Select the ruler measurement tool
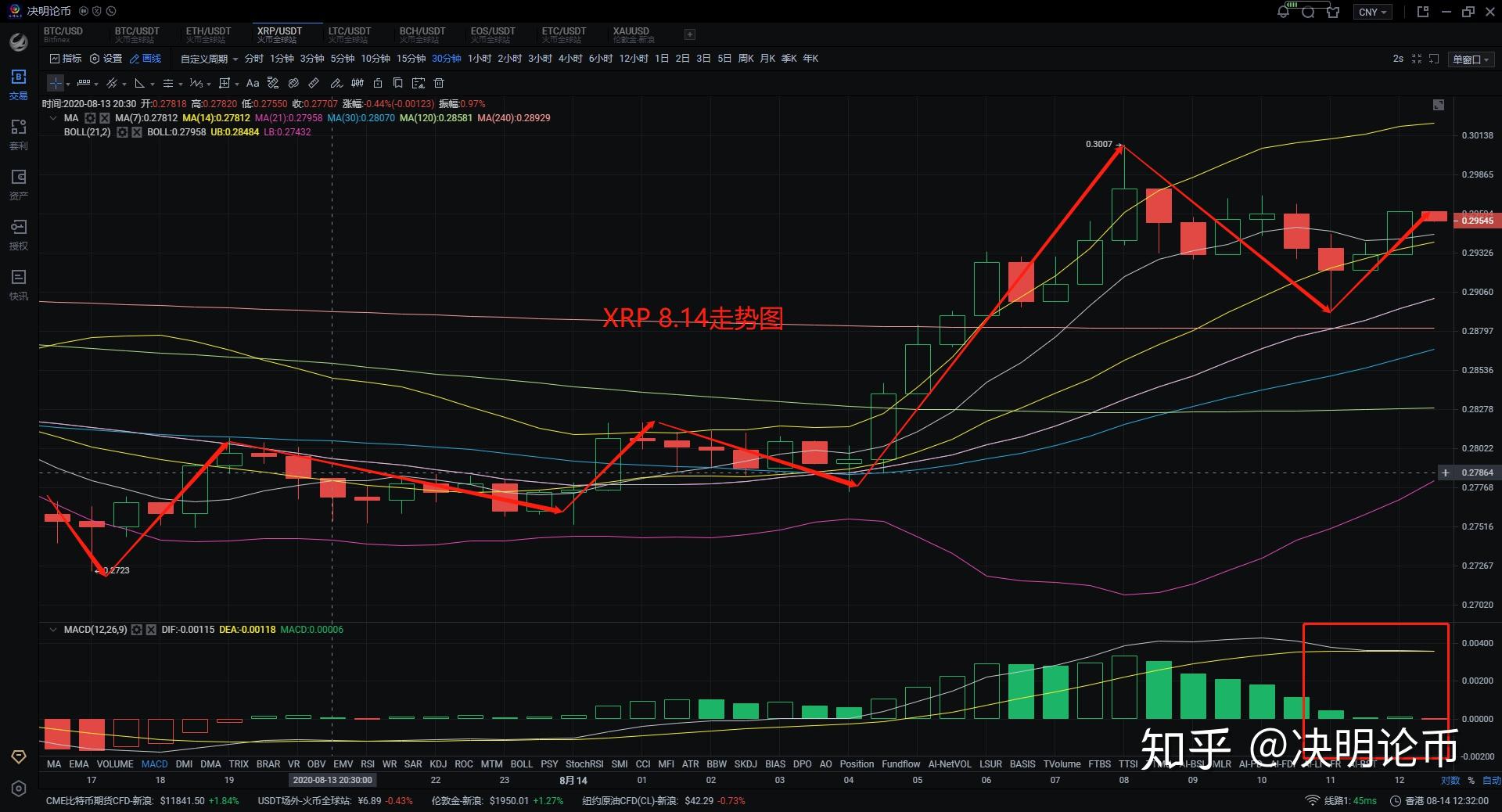 (314, 83)
